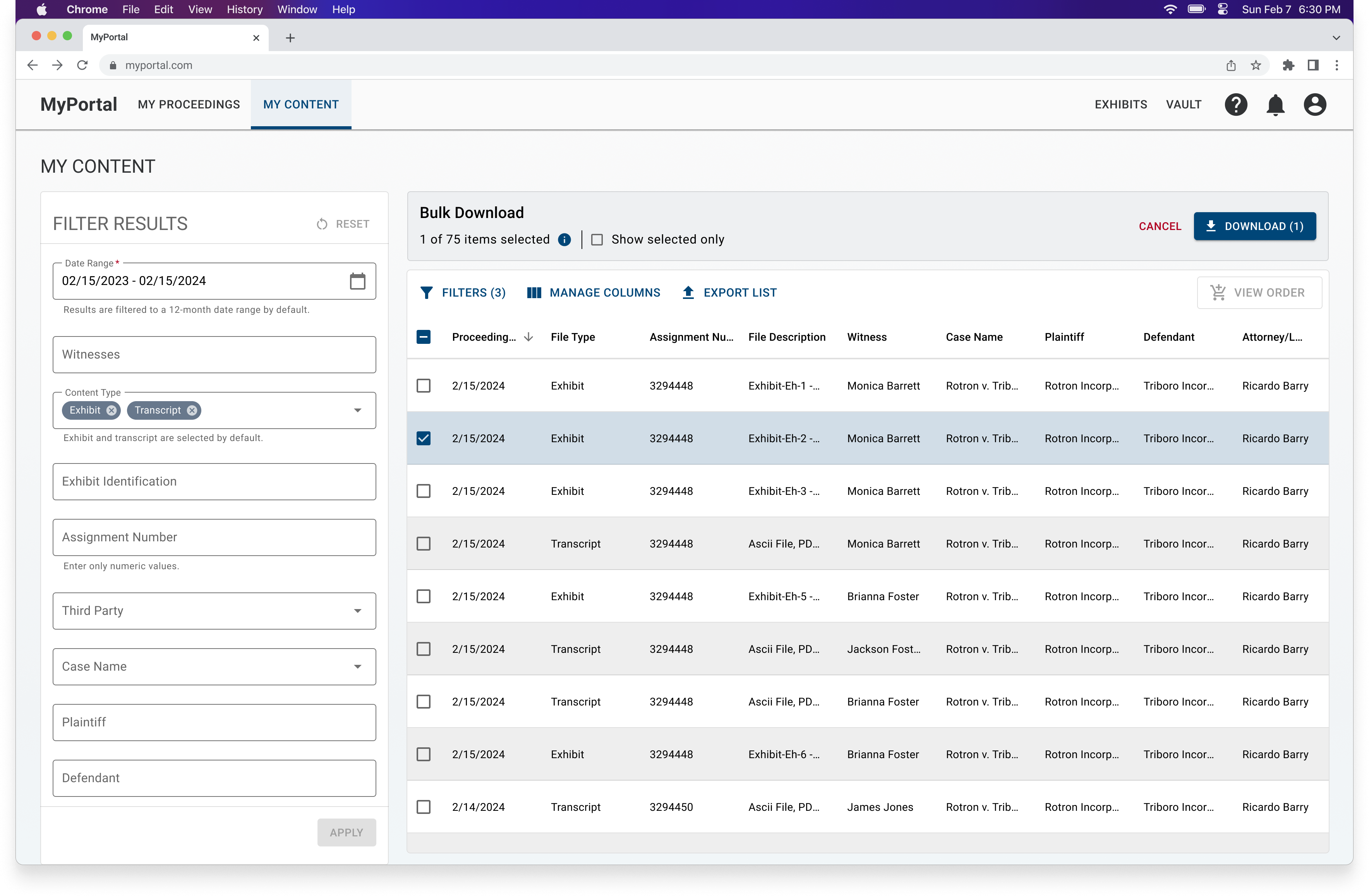
Task: Click the notifications bell icon
Action: coord(1275,105)
